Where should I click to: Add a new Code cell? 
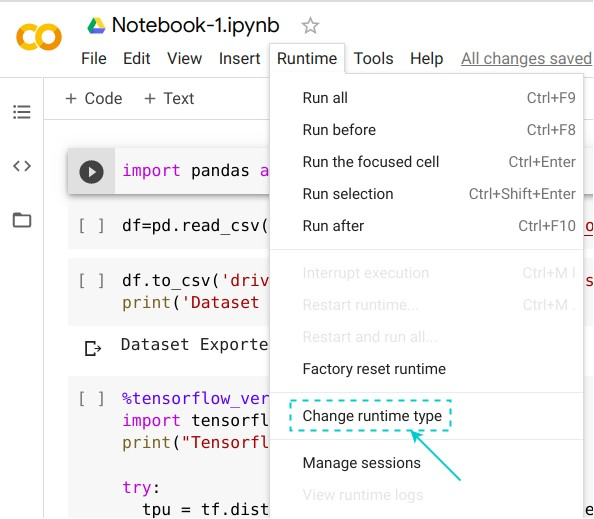point(94,98)
